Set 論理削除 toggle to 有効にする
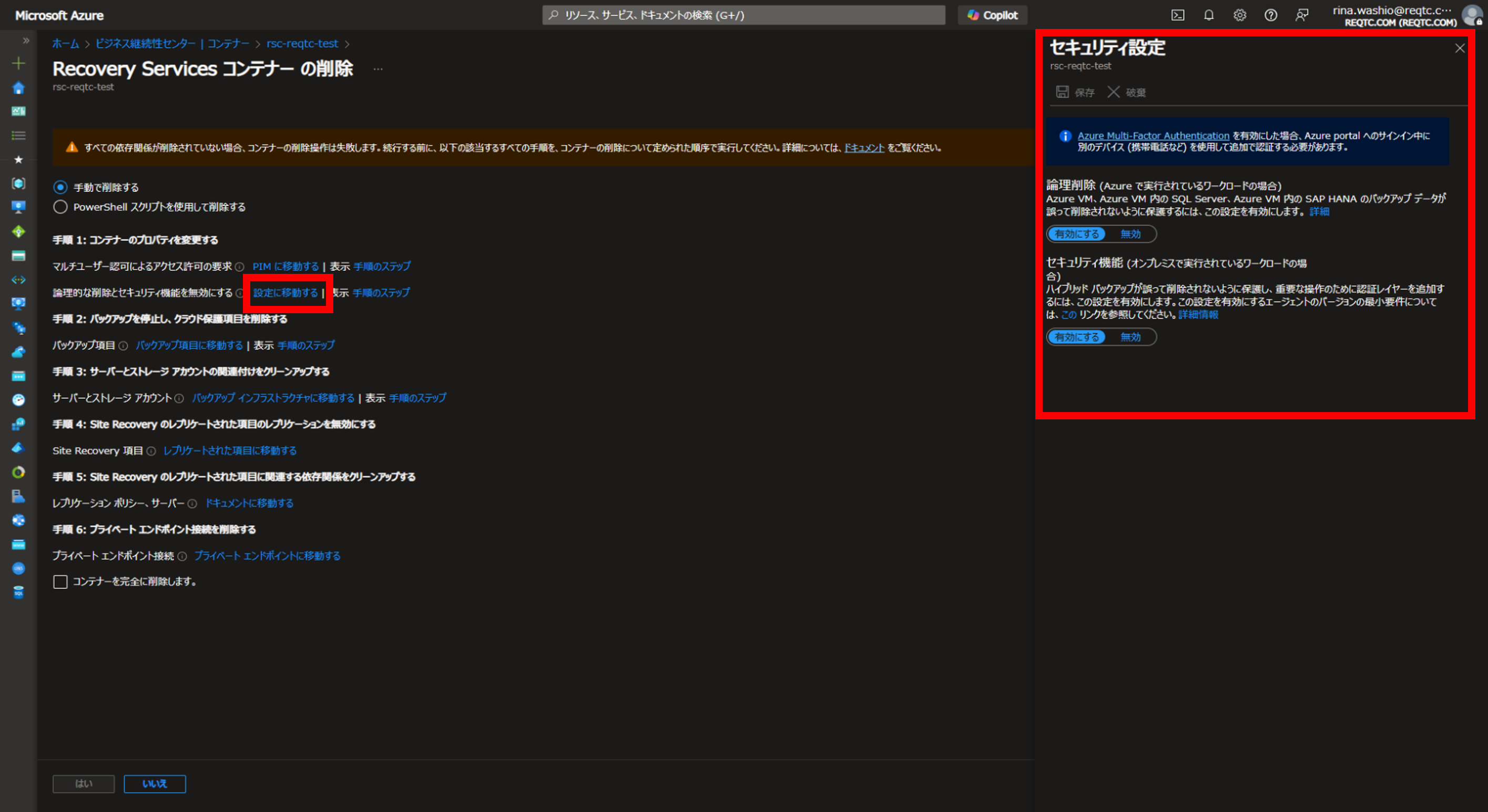The height and width of the screenshot is (812, 1488). coord(1077,234)
